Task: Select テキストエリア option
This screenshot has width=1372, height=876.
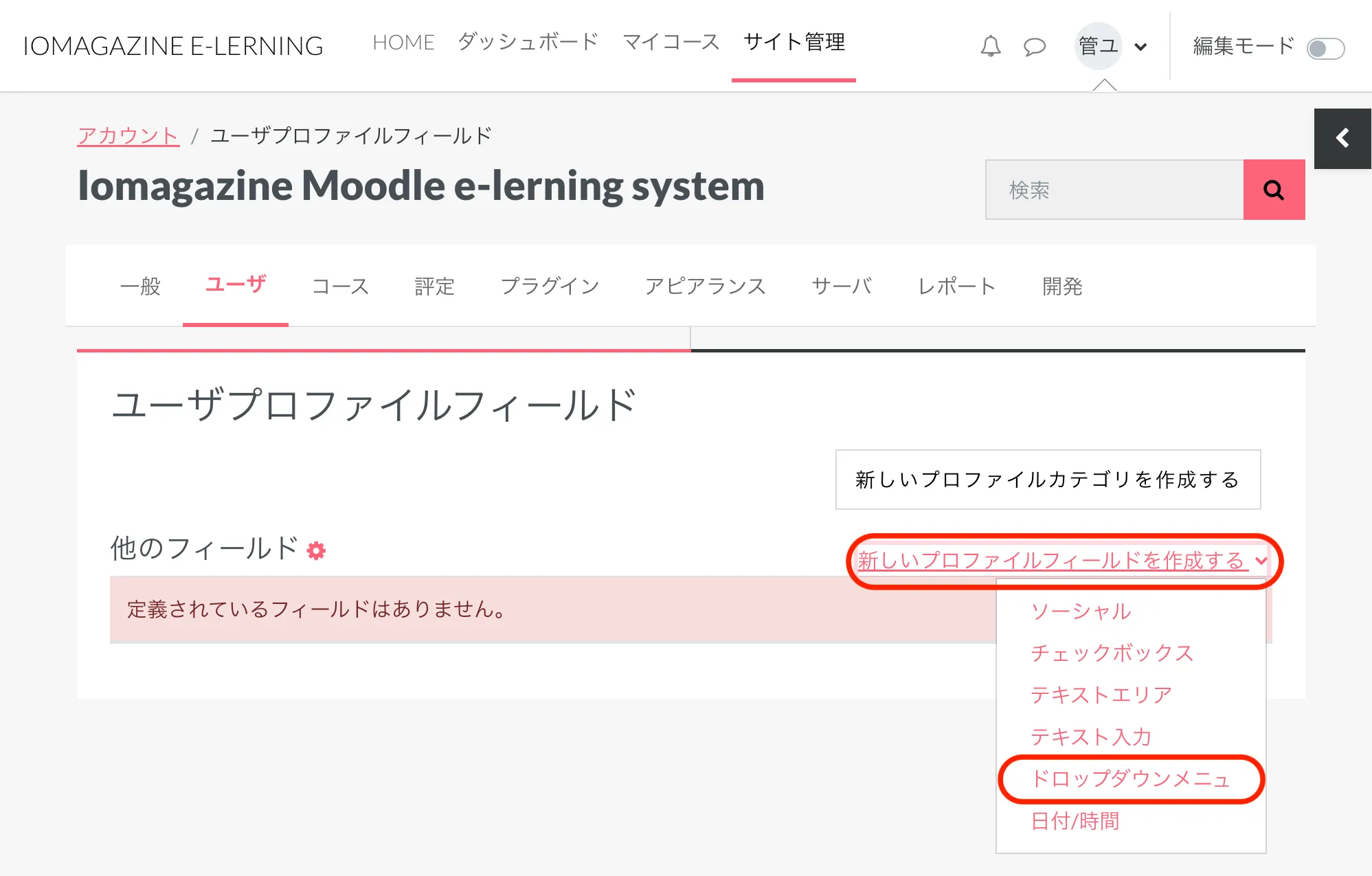Action: tap(1101, 695)
